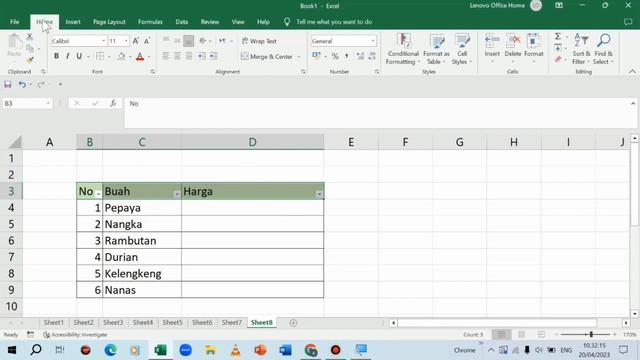Open the File tab

(15, 22)
